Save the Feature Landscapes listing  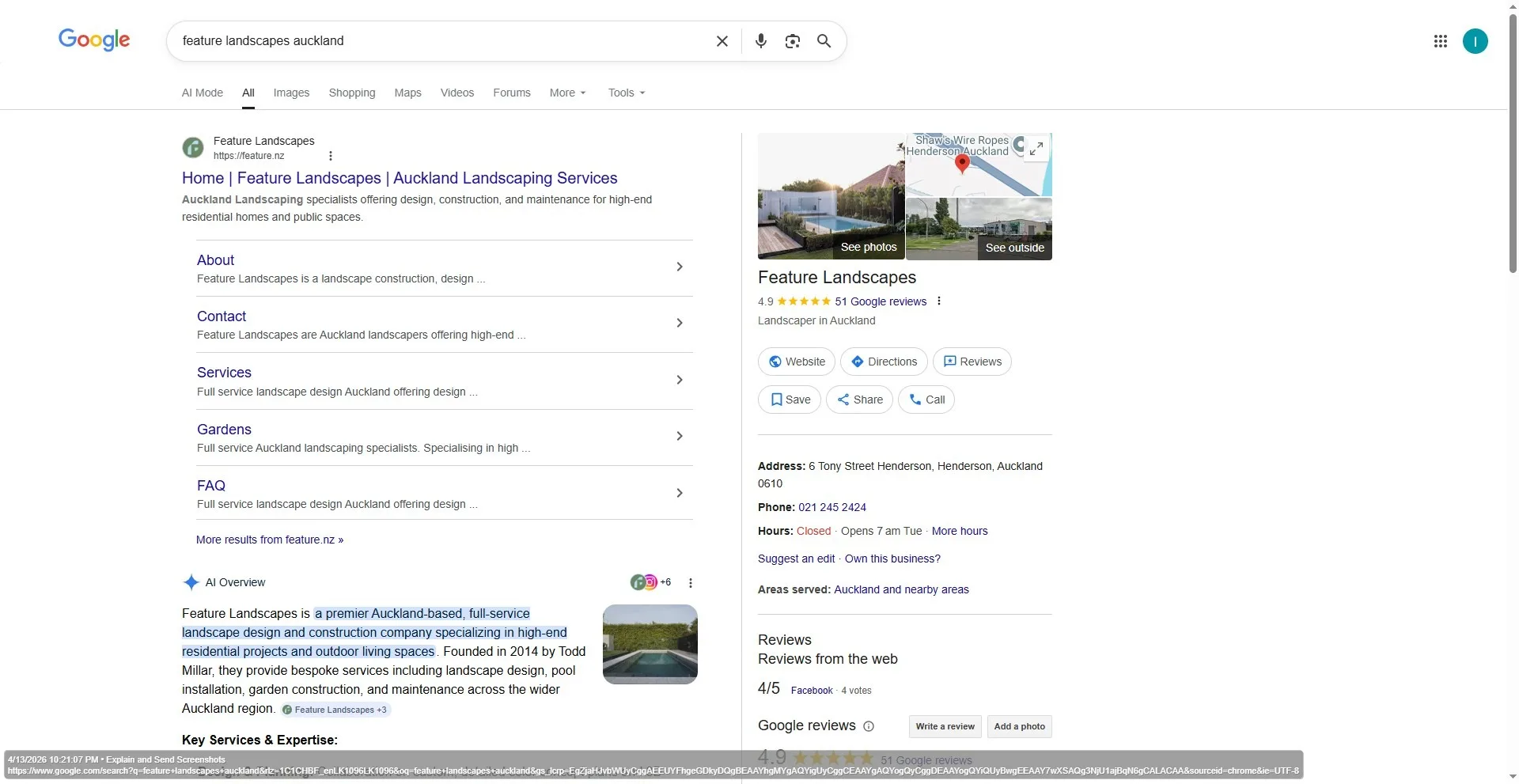tap(790, 400)
